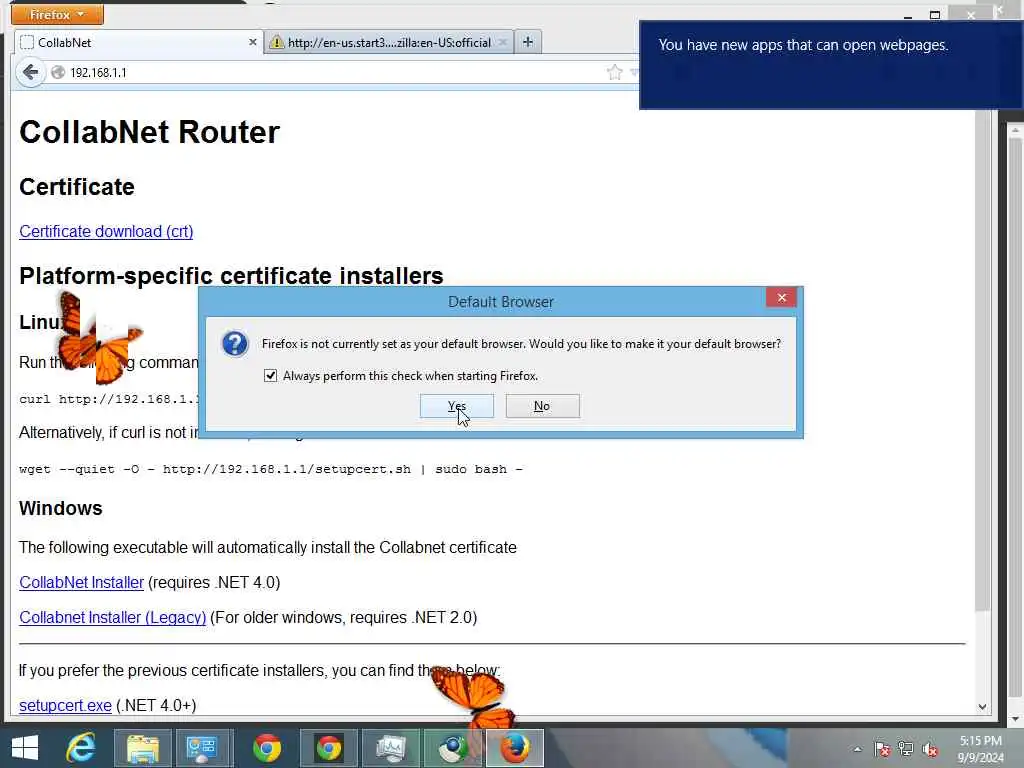Switch to the en-us.start3 mozilla tab
The image size is (1024, 768).
(x=389, y=42)
